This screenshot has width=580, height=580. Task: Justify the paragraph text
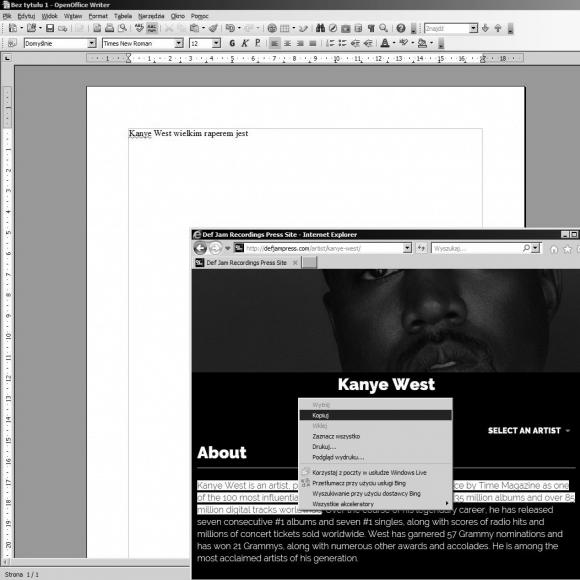[313, 43]
